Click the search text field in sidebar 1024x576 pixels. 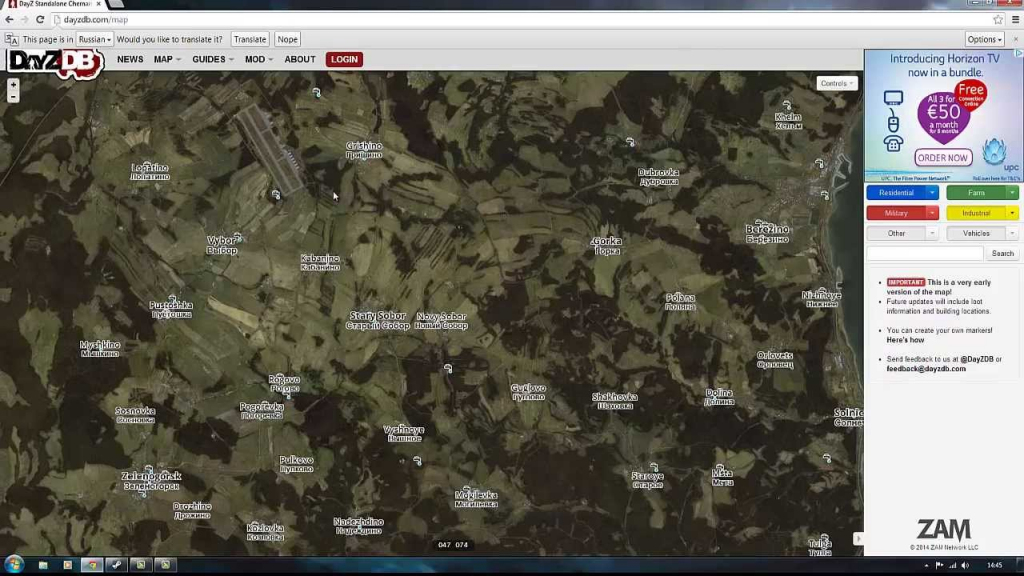click(x=925, y=254)
